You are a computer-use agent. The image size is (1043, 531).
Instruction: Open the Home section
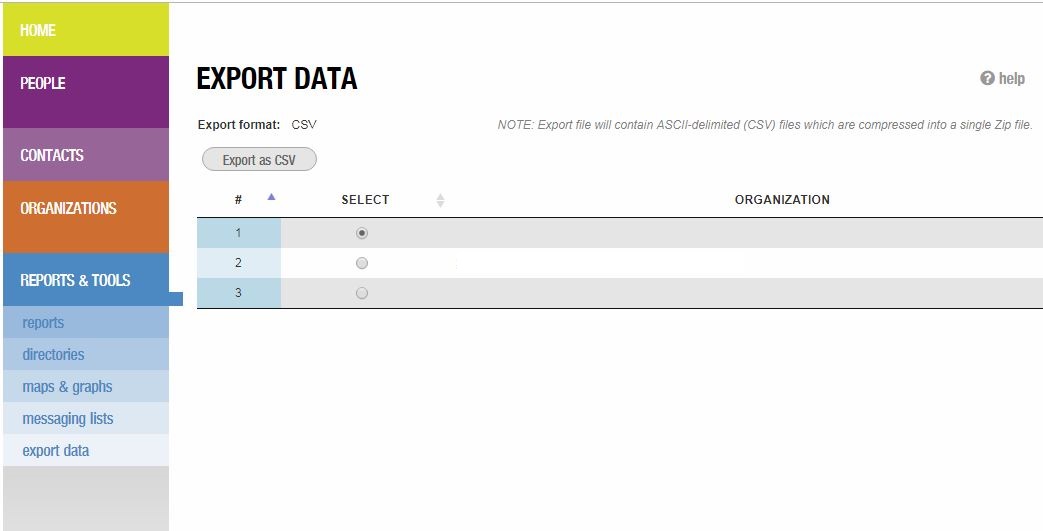(86, 29)
